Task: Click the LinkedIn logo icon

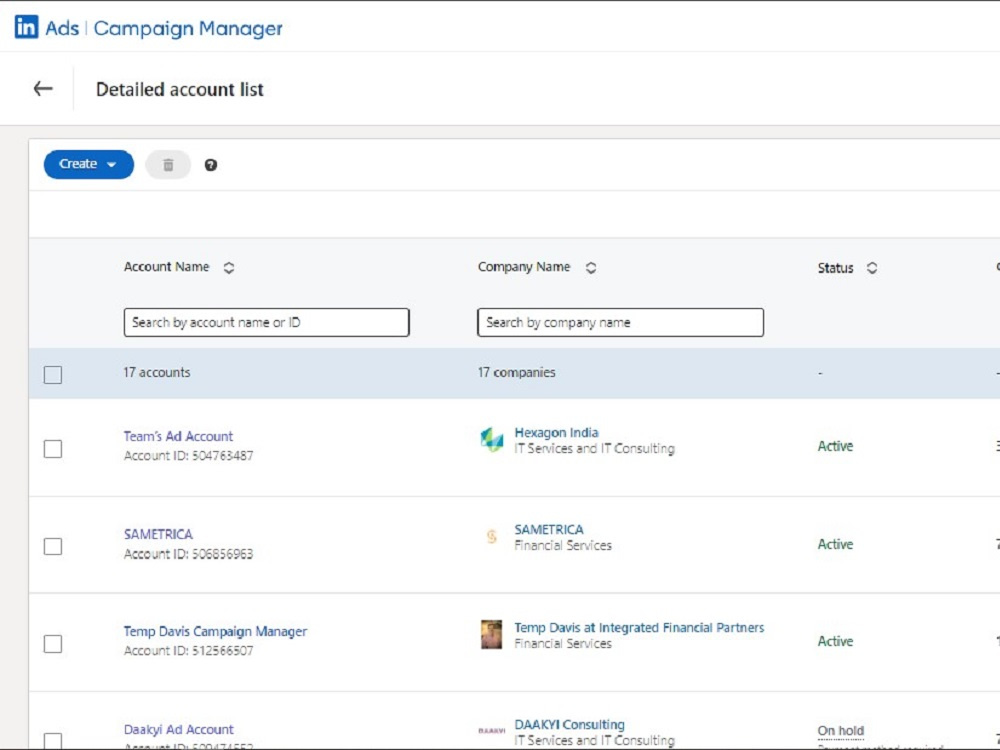Action: pos(26,27)
